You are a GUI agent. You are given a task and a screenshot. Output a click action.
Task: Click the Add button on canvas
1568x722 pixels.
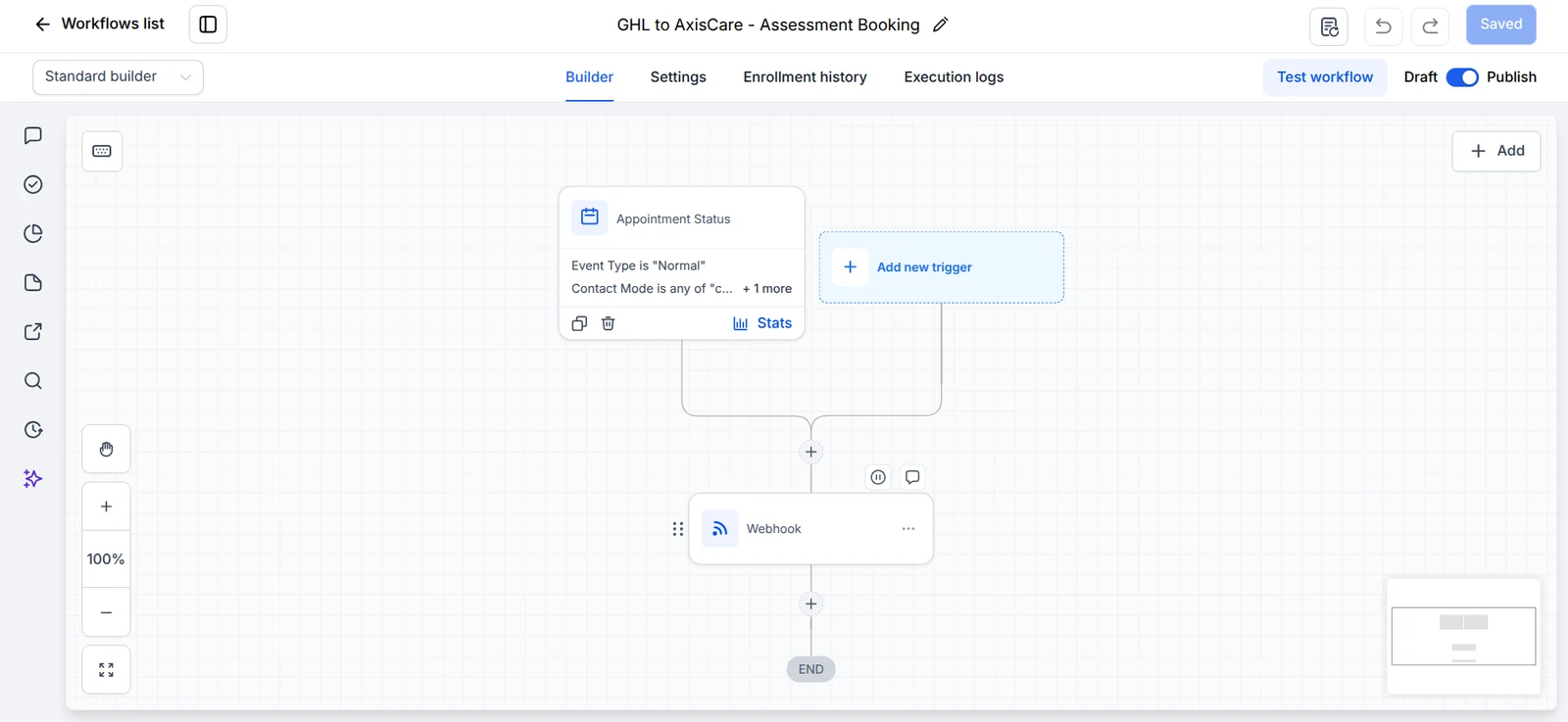pyautogui.click(x=1496, y=151)
